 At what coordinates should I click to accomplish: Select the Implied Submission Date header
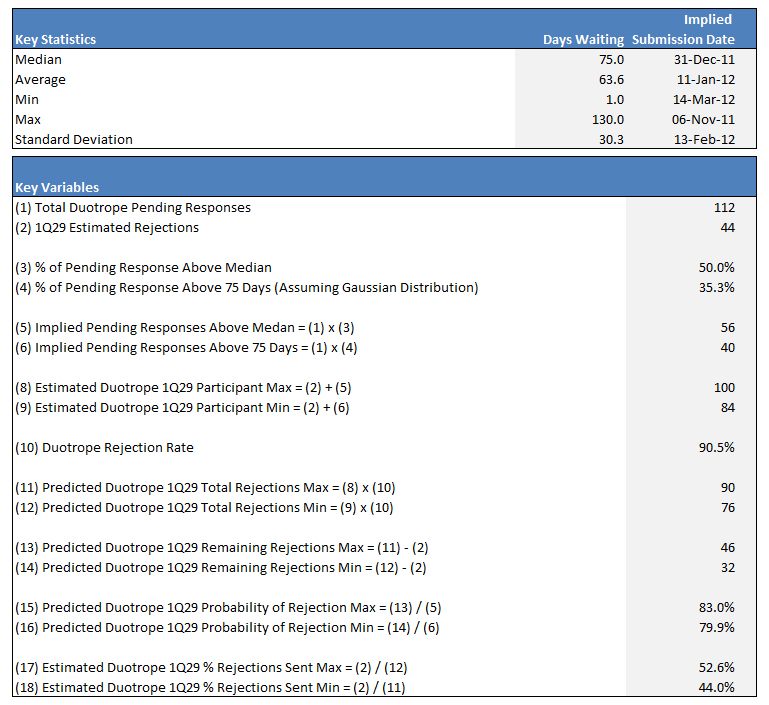coord(684,30)
